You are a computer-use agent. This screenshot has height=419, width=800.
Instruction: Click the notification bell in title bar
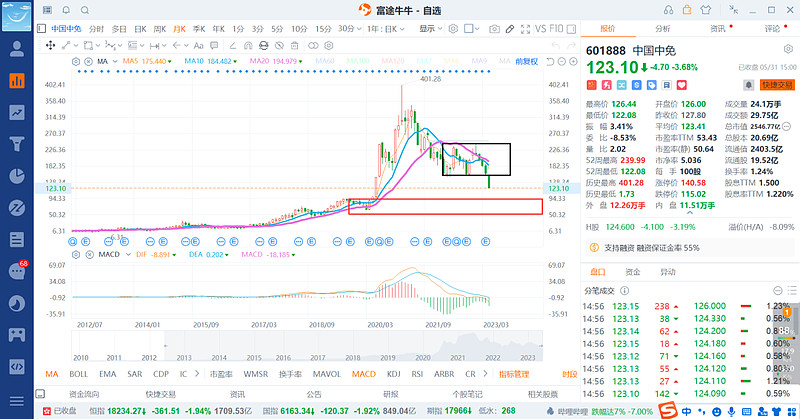[x=66, y=10]
